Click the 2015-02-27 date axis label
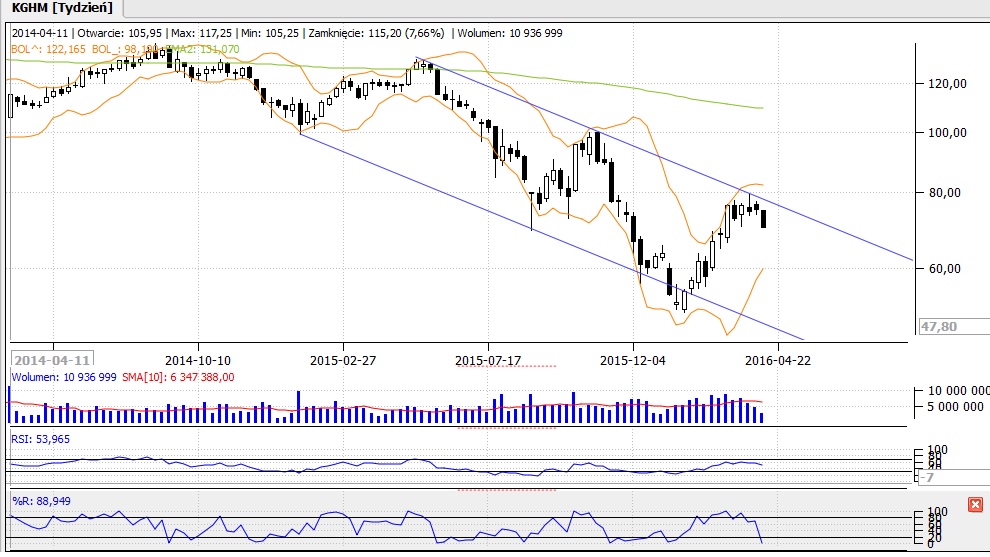Screen dimensions: 990x557 (x=343, y=360)
